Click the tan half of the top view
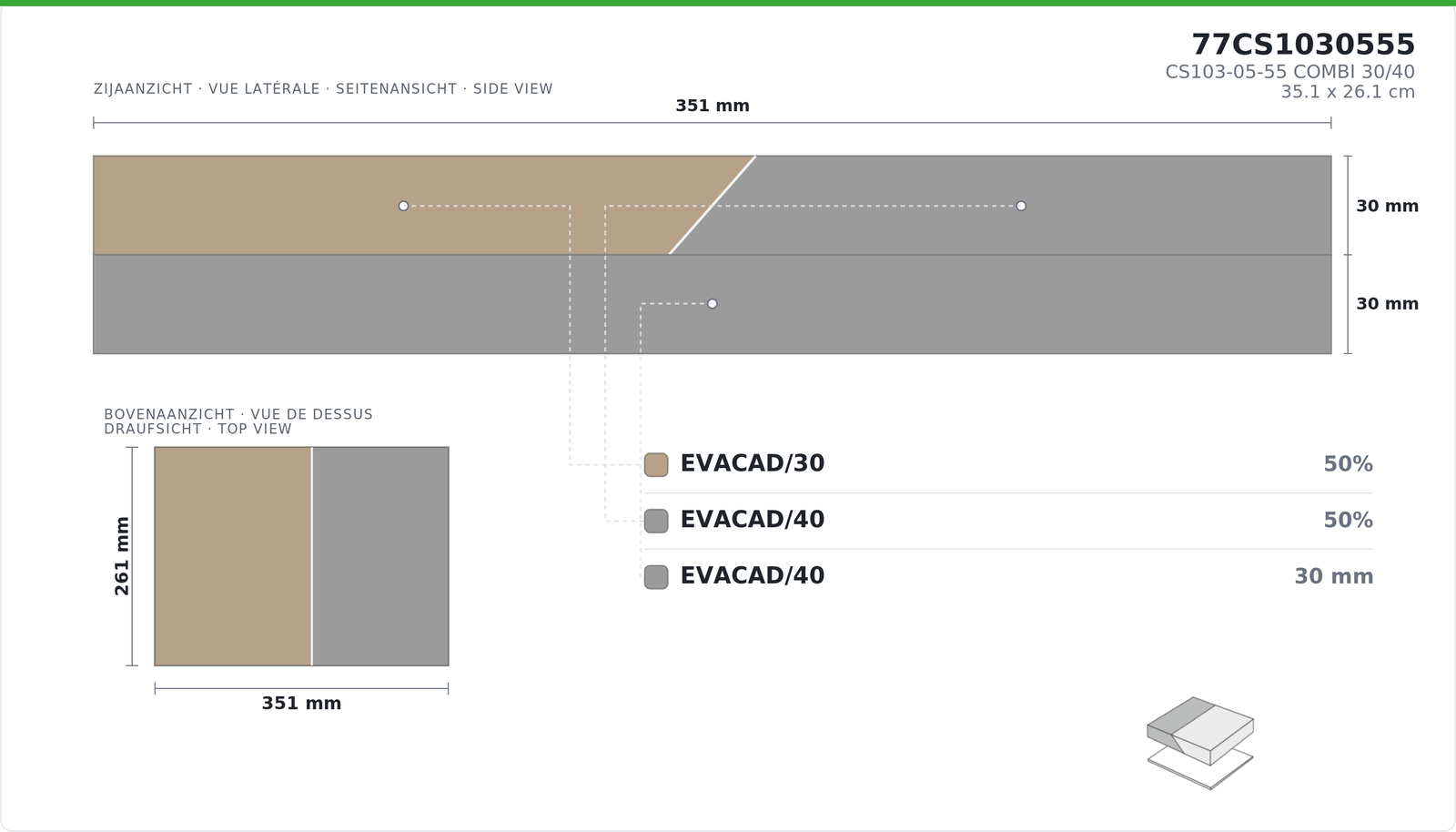Viewport: 1456px width, 832px height. click(233, 556)
